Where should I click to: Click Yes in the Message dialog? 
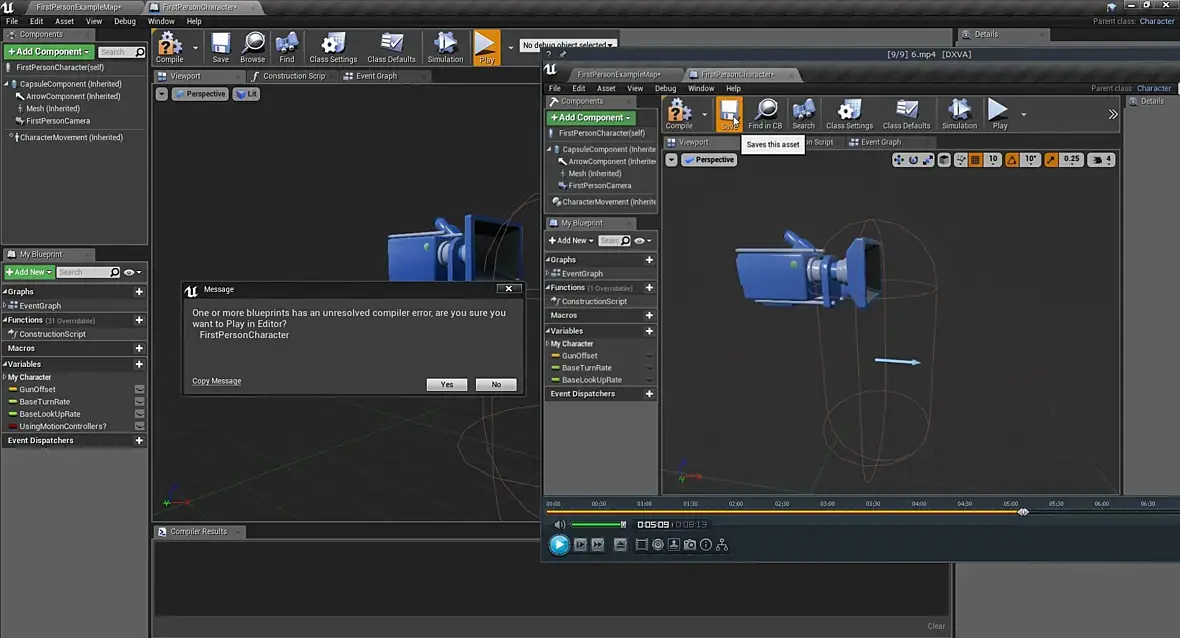pos(446,385)
